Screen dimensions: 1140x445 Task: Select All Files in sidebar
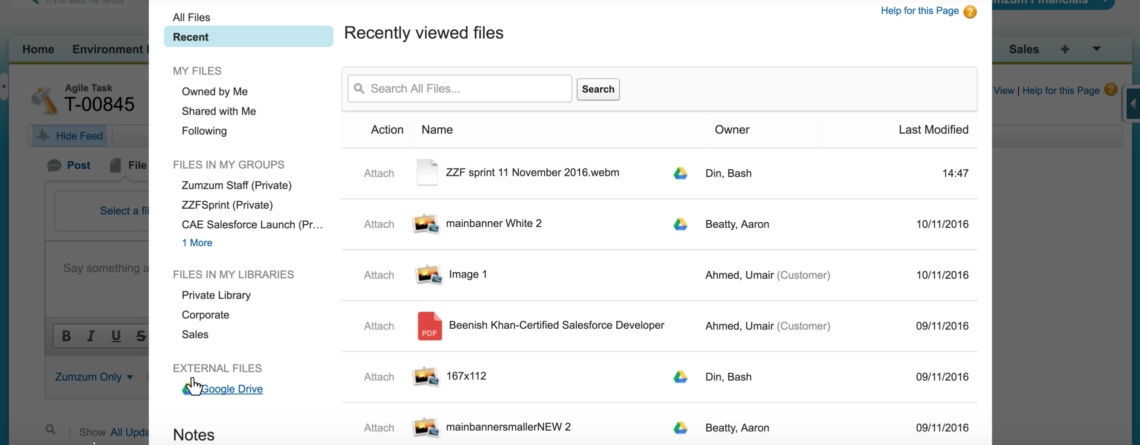192,17
